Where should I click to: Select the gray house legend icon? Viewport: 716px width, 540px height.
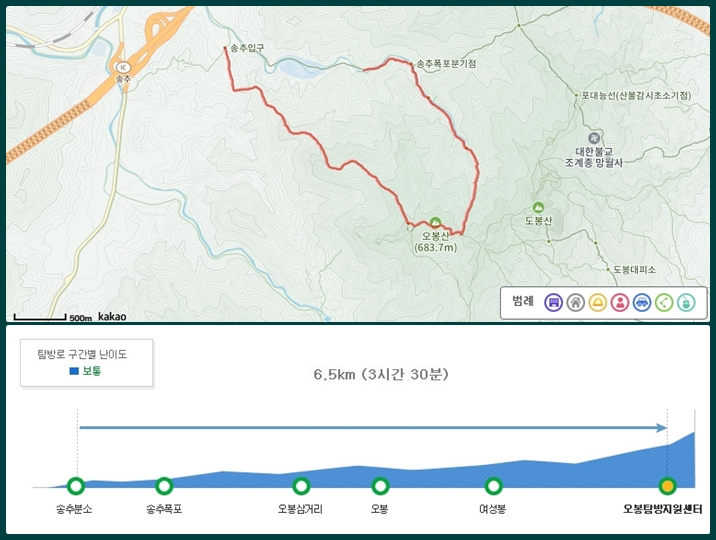pos(575,302)
